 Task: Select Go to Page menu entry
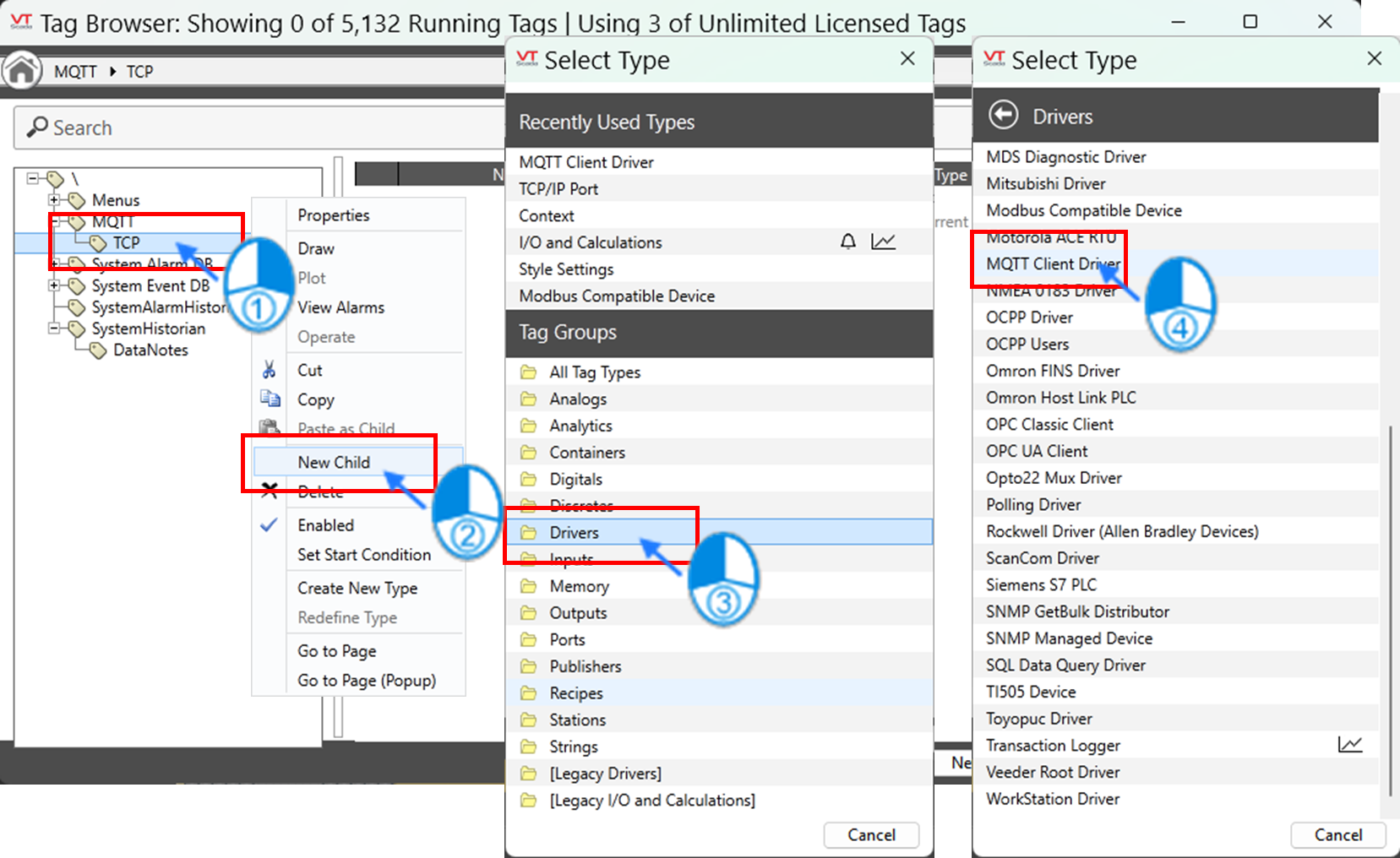click(x=337, y=651)
